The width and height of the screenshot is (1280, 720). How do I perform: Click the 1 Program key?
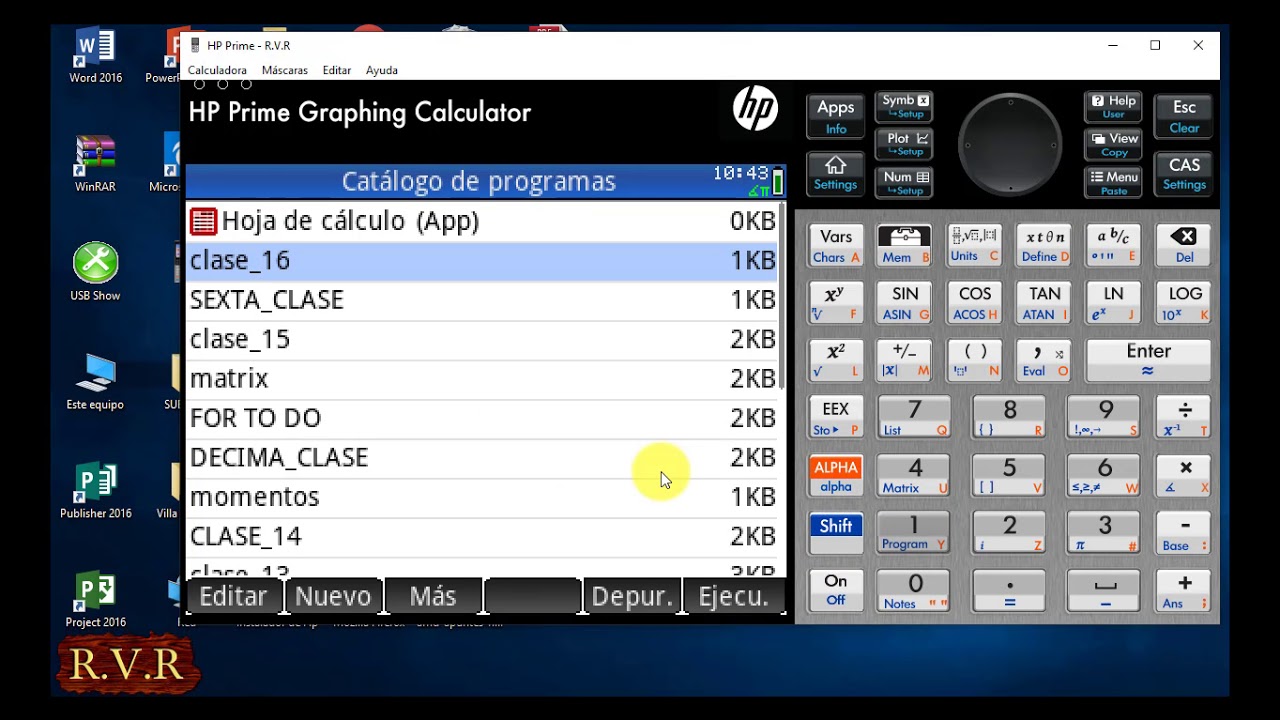coord(914,534)
